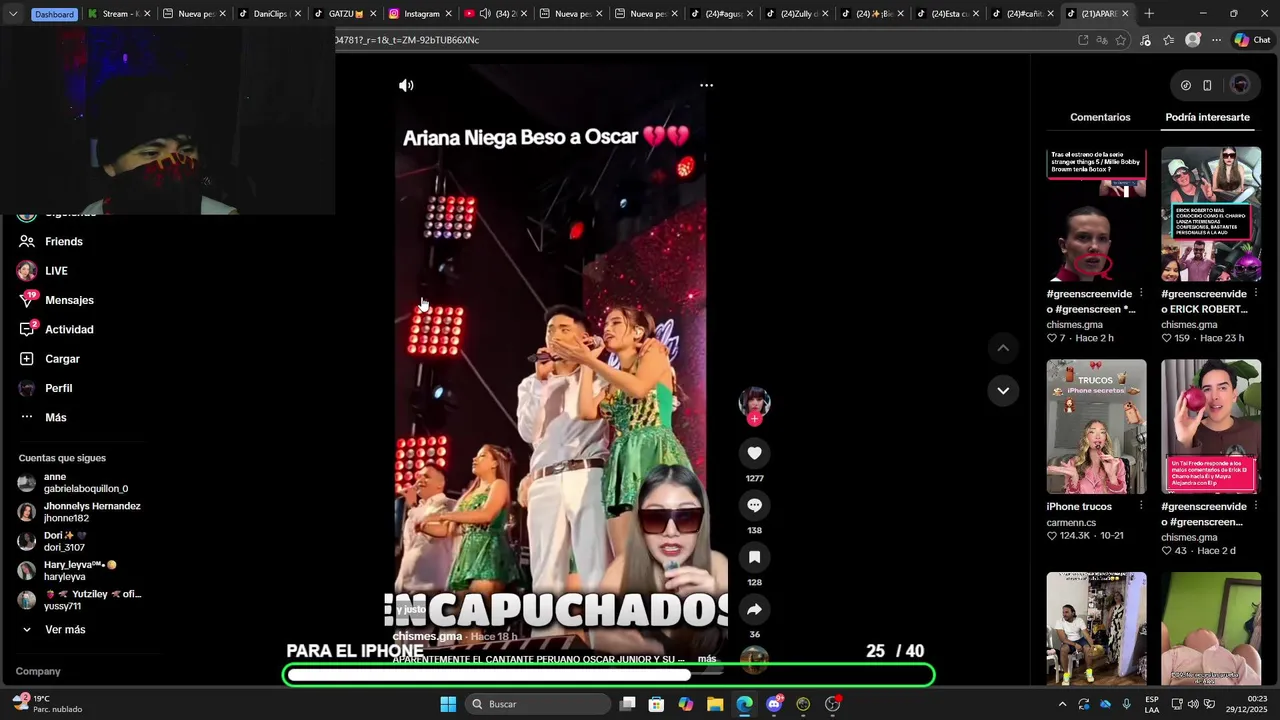
Task: Open Edge Copilot Chat button
Action: click(1252, 40)
